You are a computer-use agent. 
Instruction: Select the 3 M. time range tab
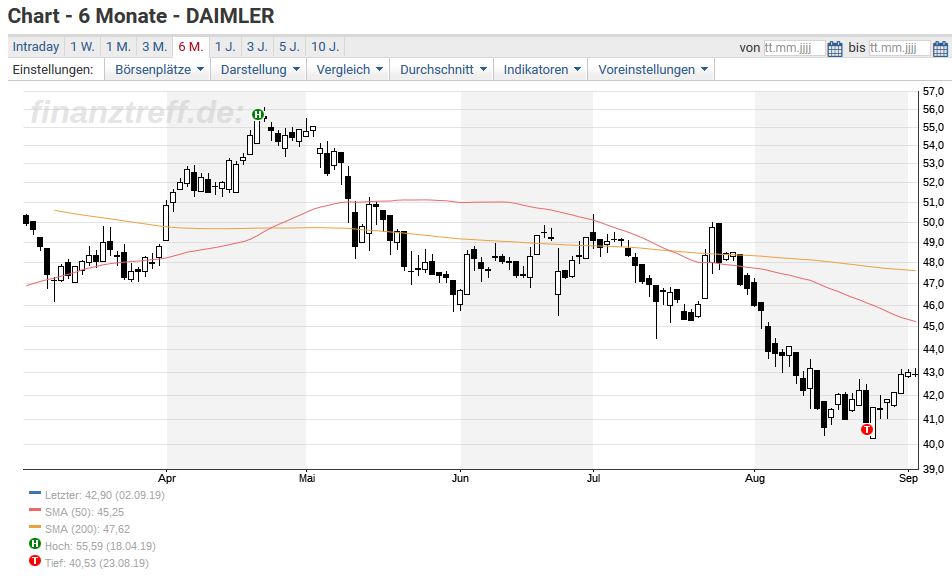pos(154,47)
